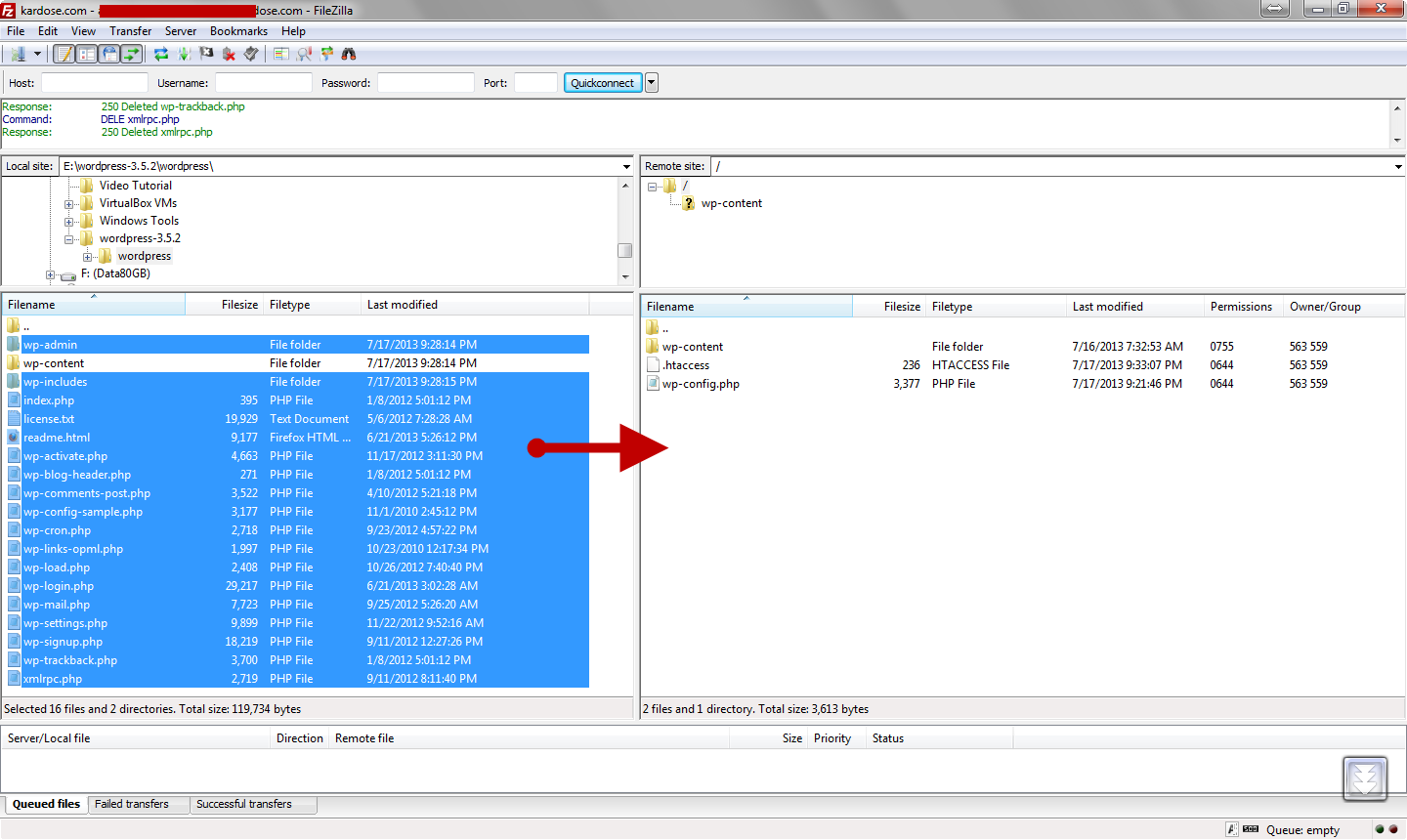Focus the Username input field

tap(264, 83)
